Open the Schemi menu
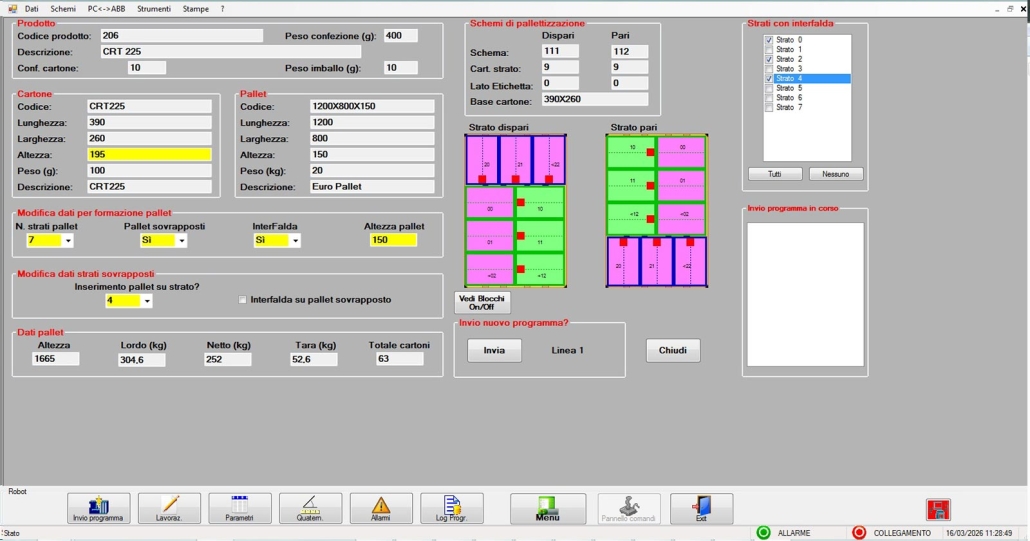 point(63,8)
